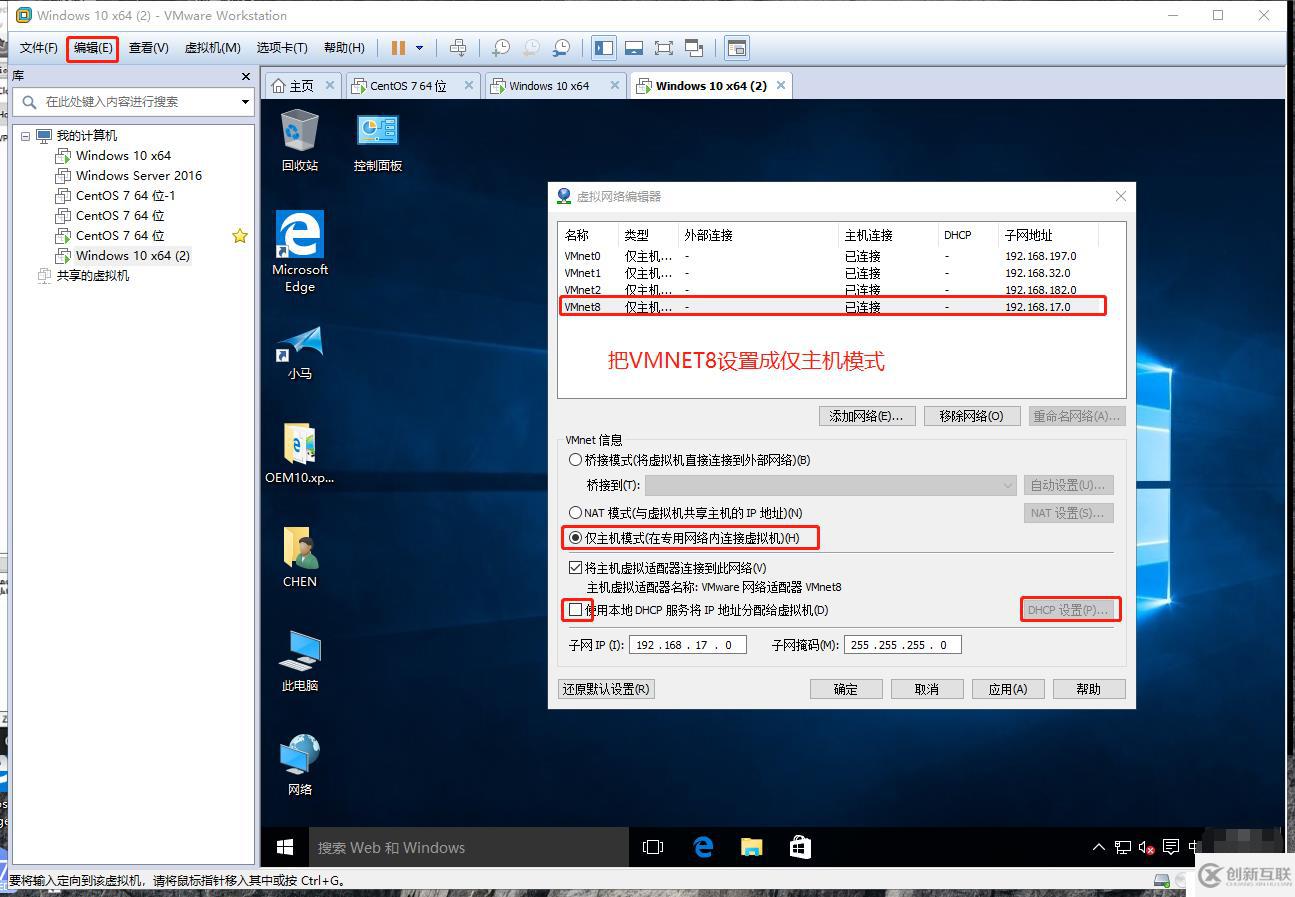Image resolution: width=1295 pixels, height=897 pixels.
Task: Select the CHEN user folder icon
Action: click(300, 557)
